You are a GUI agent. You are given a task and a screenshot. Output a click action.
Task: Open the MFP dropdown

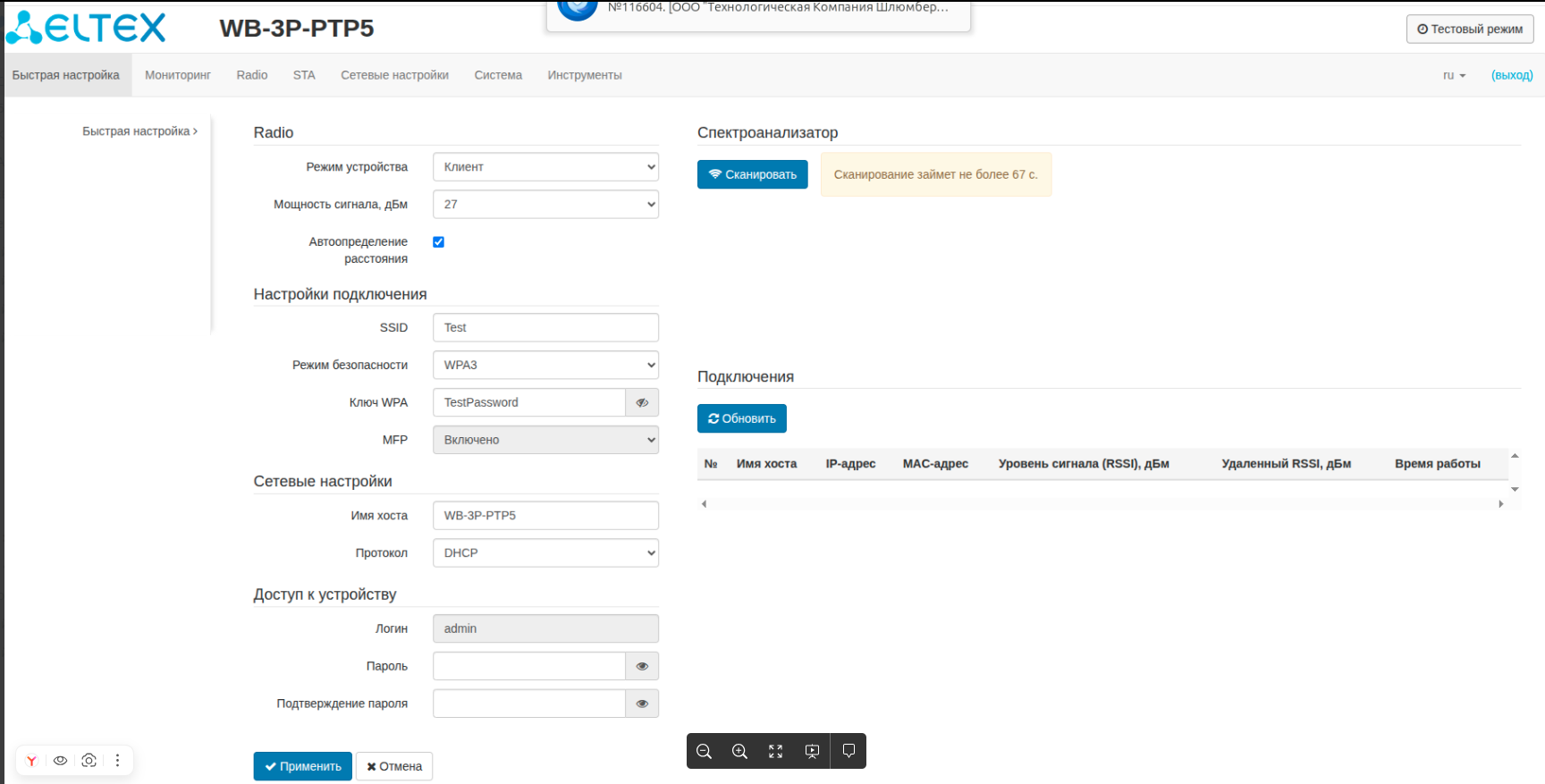click(545, 440)
